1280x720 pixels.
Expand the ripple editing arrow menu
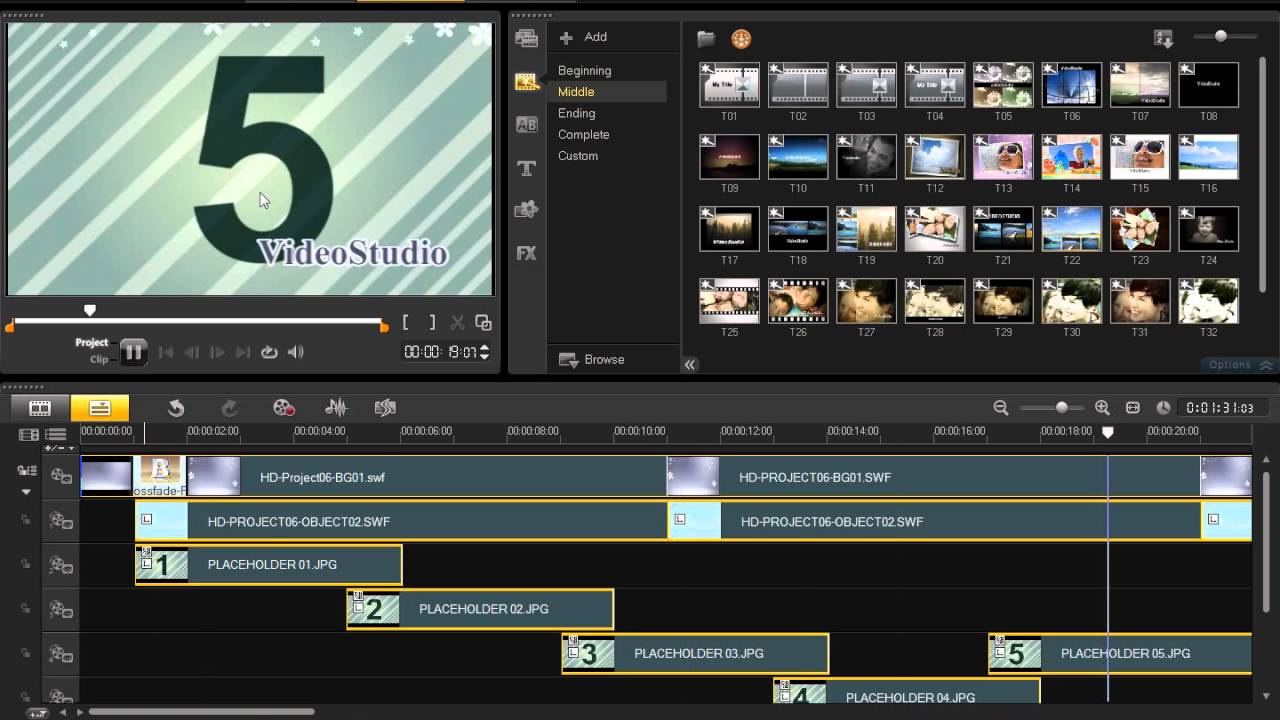pyautogui.click(x=27, y=491)
